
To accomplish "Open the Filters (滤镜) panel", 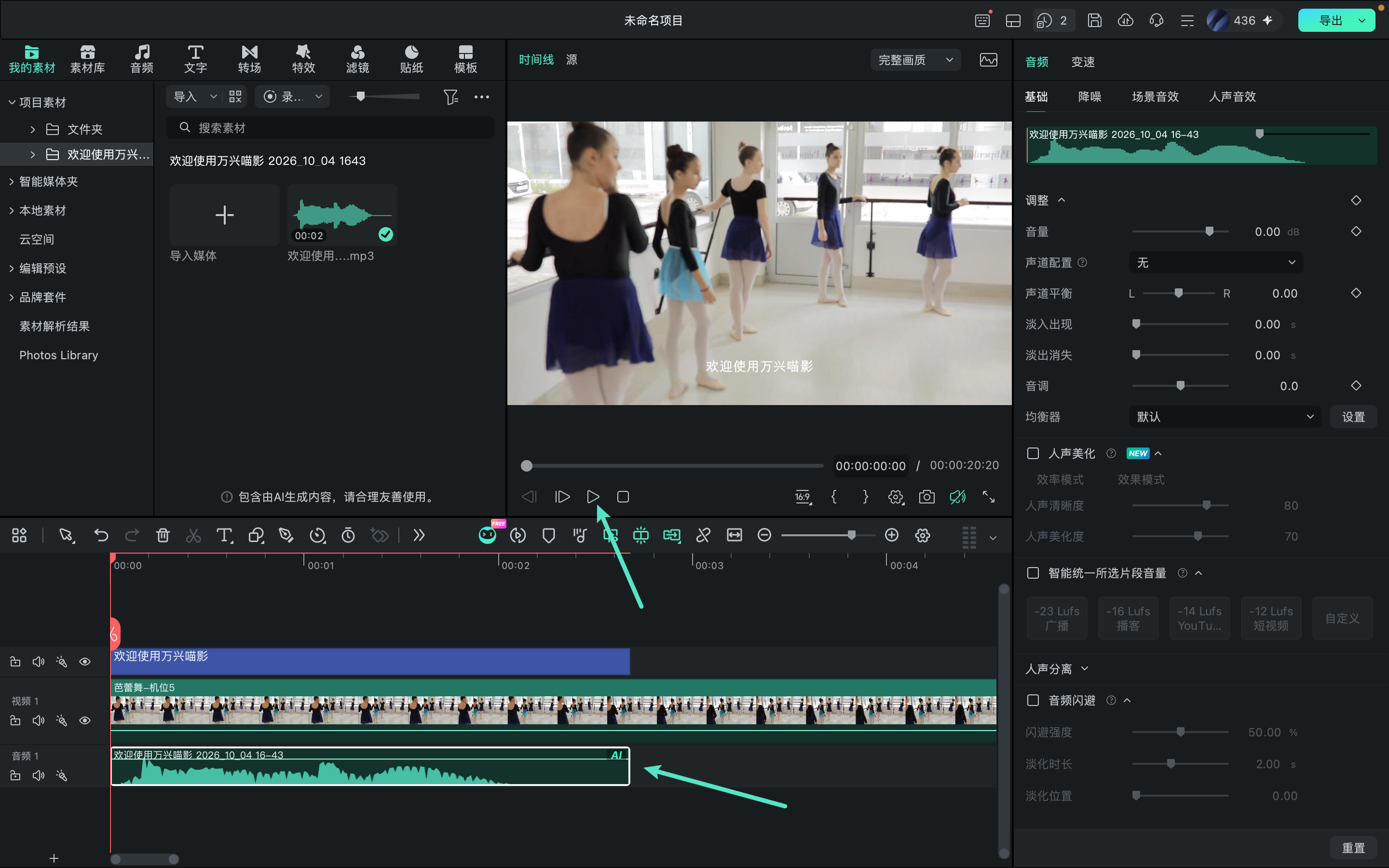I will point(357,59).
